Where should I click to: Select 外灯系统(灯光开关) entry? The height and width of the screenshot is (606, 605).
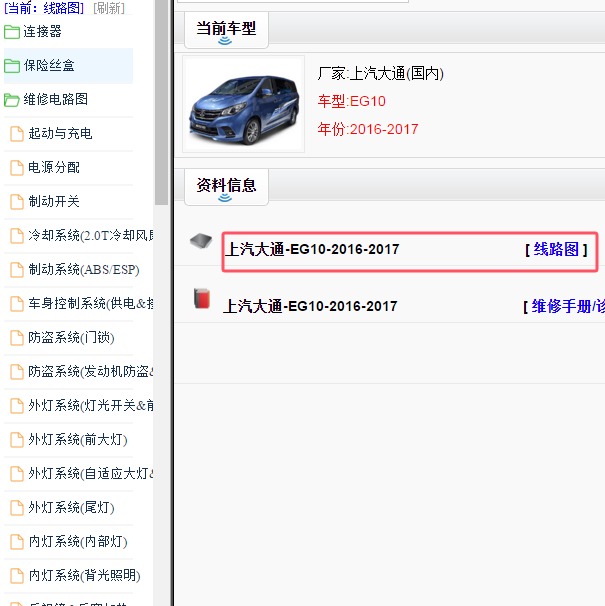click(91, 405)
